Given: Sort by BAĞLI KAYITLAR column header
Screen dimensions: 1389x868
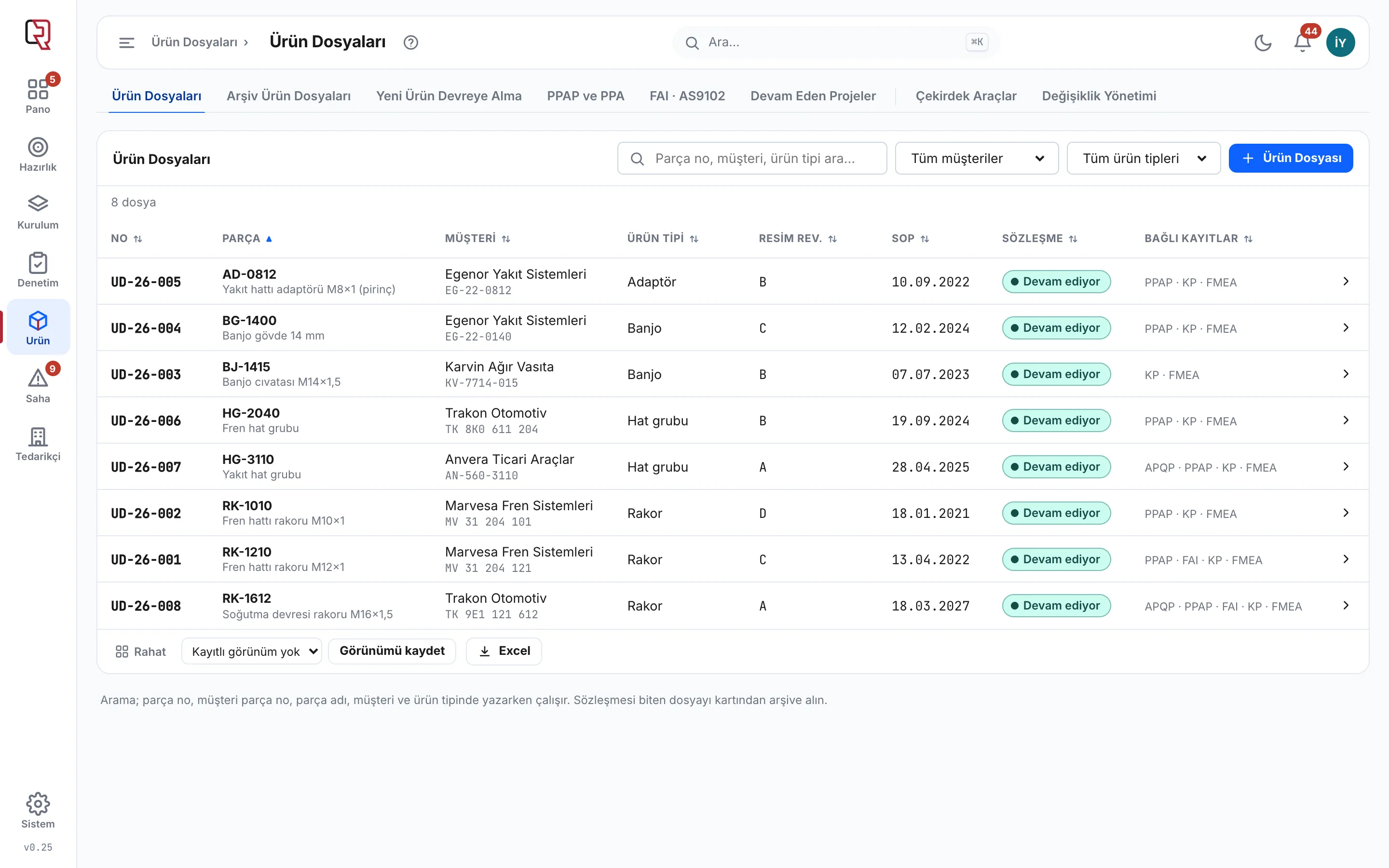Looking at the screenshot, I should tap(1198, 238).
